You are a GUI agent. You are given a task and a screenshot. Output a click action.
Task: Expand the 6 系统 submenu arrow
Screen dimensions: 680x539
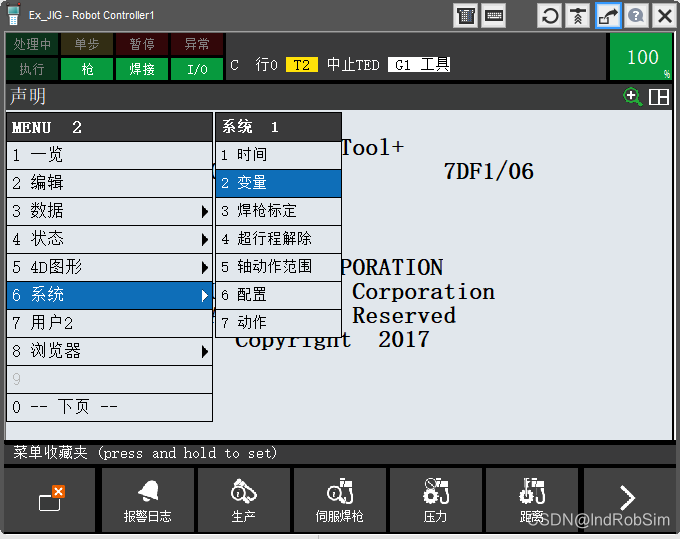[x=205, y=296]
